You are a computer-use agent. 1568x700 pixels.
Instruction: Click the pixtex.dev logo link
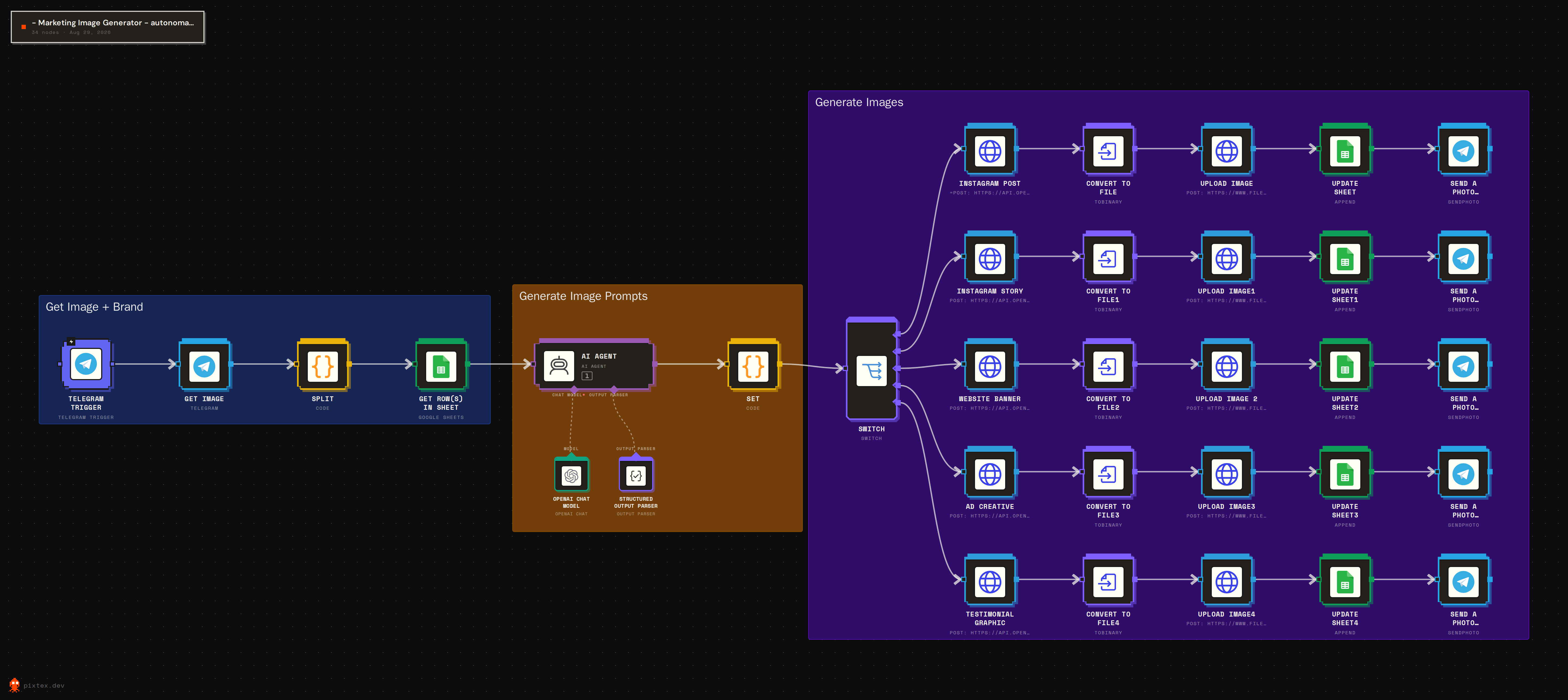(37, 685)
